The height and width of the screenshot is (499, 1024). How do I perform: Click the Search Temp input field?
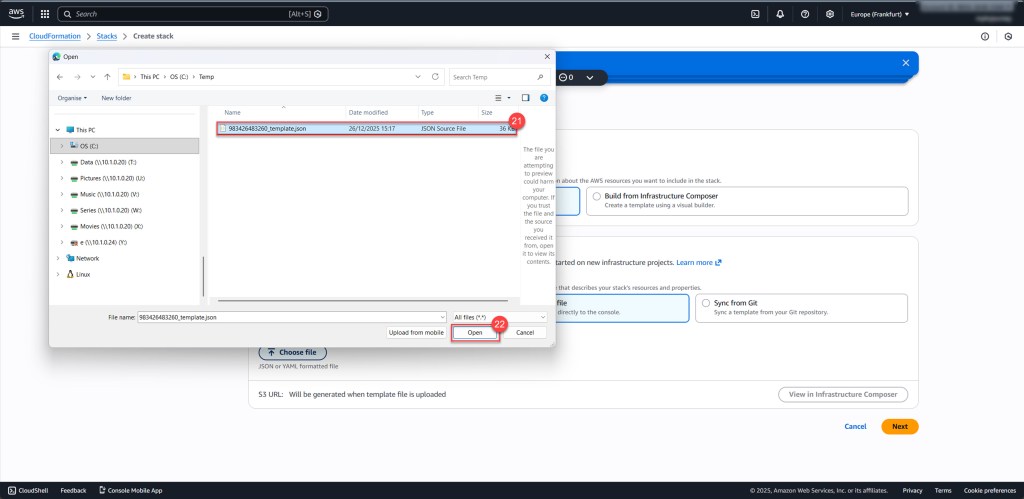coord(495,76)
